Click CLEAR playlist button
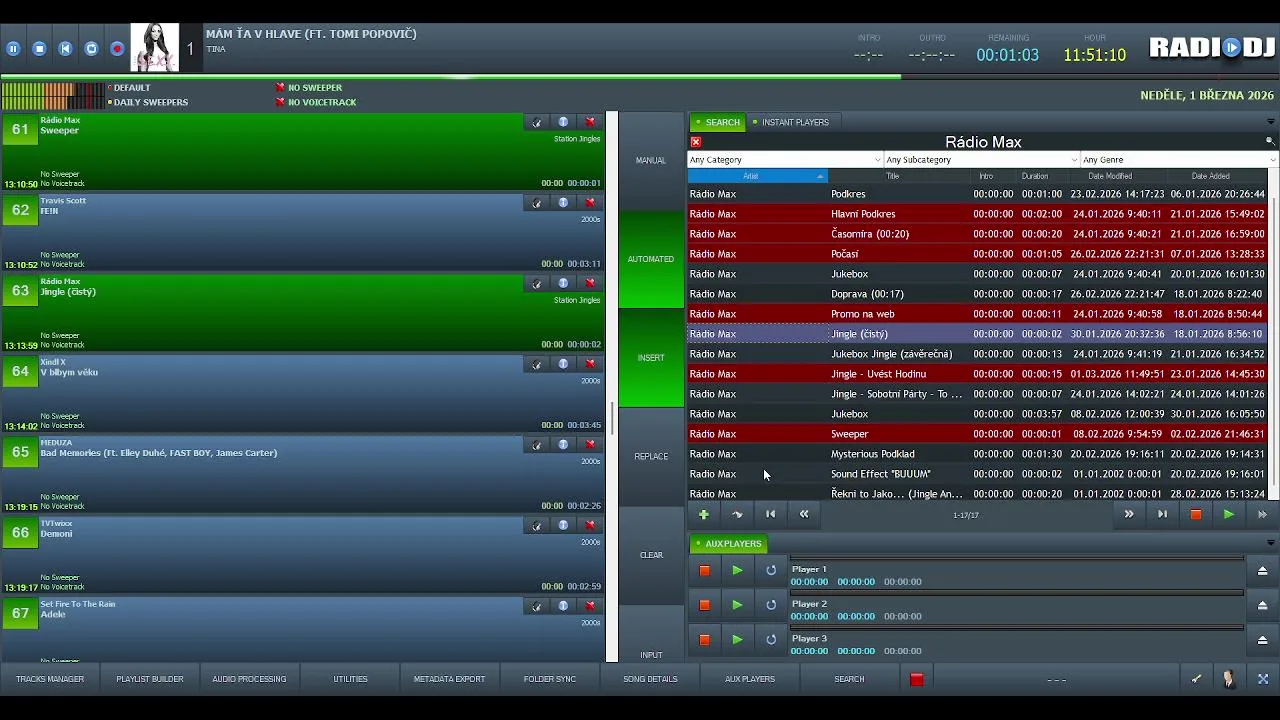 pyautogui.click(x=651, y=555)
